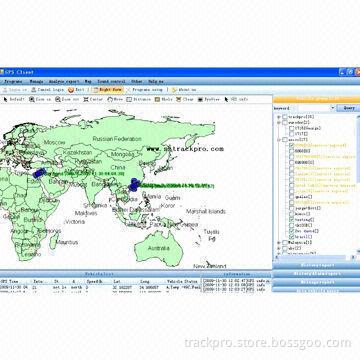Open the About me icon

pyautogui.click(x=174, y=90)
